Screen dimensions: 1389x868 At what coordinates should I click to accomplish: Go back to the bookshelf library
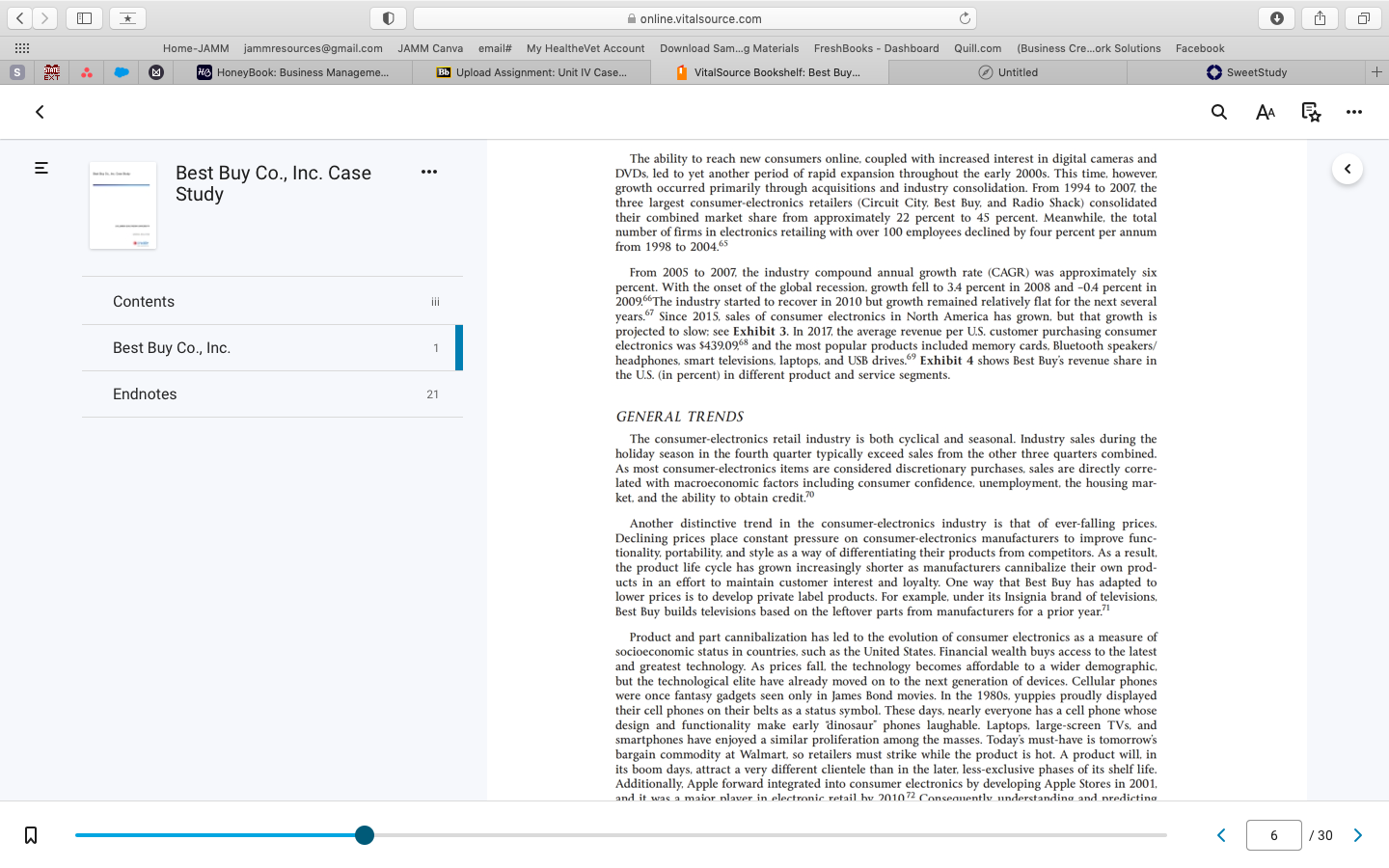40,112
